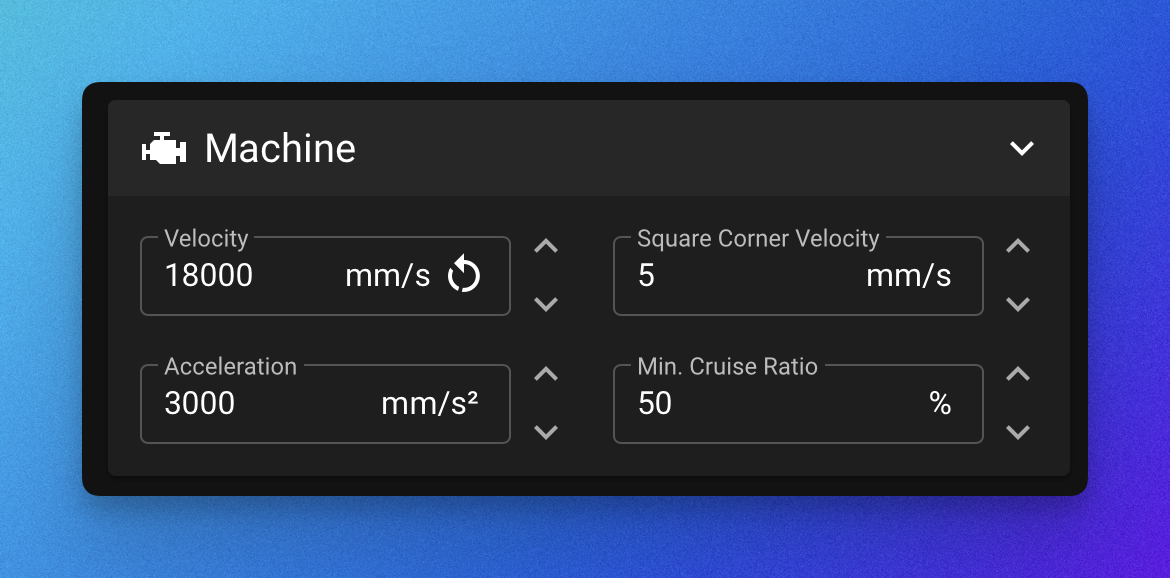Decrease Velocity with the down arrow

point(546,304)
